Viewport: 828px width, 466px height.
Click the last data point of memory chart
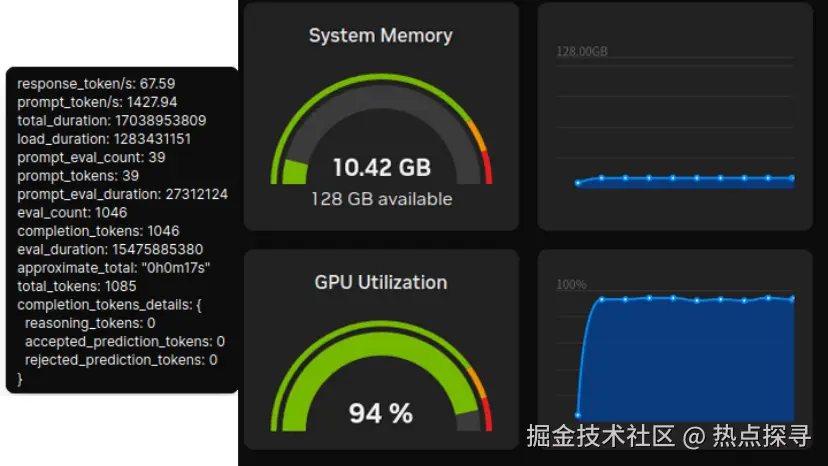click(x=792, y=178)
